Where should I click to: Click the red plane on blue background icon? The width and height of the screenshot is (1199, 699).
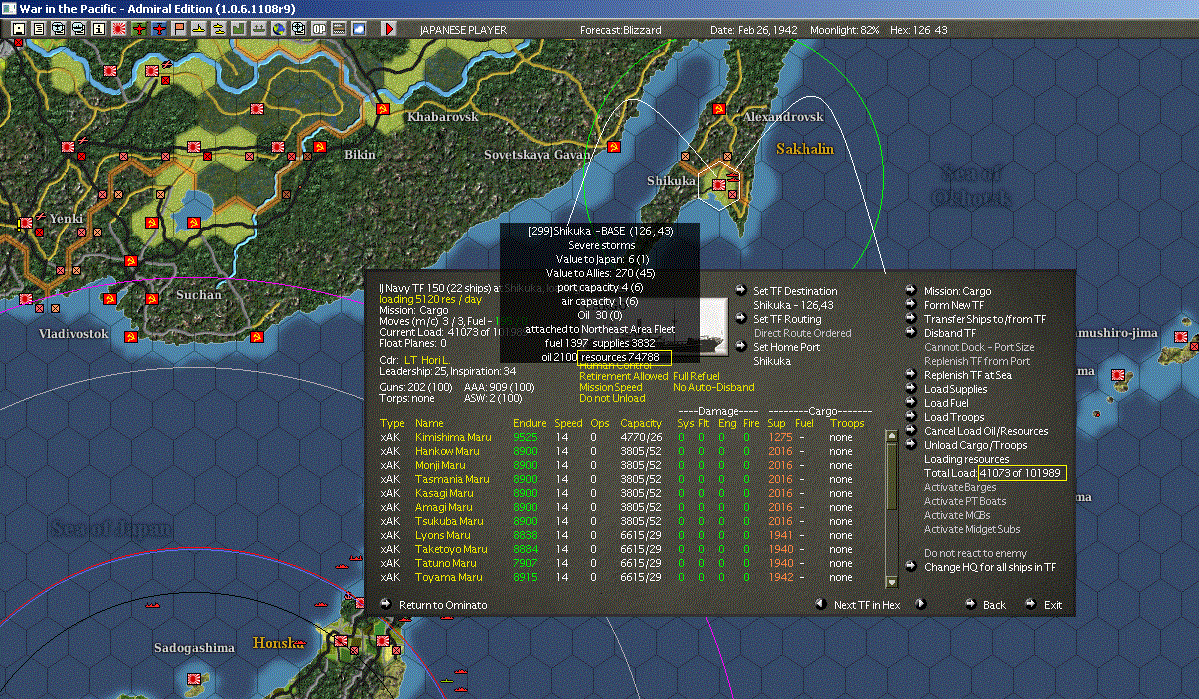(159, 29)
